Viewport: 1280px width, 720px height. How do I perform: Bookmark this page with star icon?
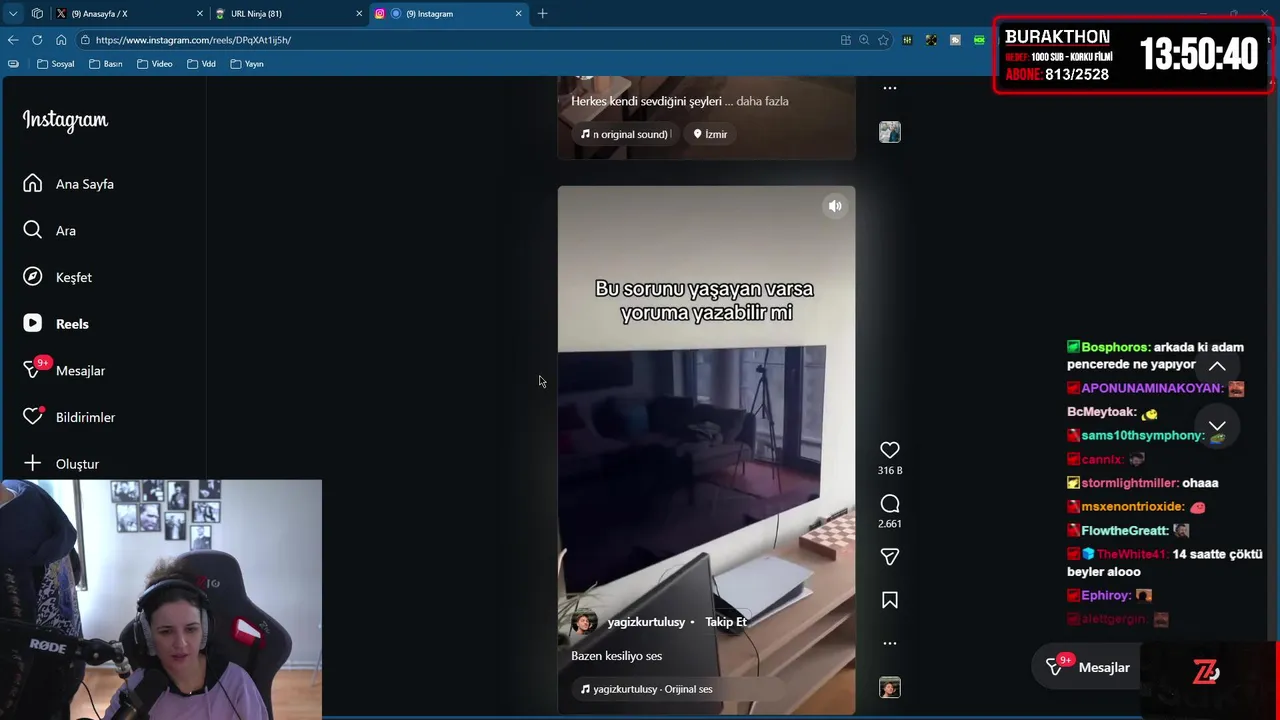(883, 40)
